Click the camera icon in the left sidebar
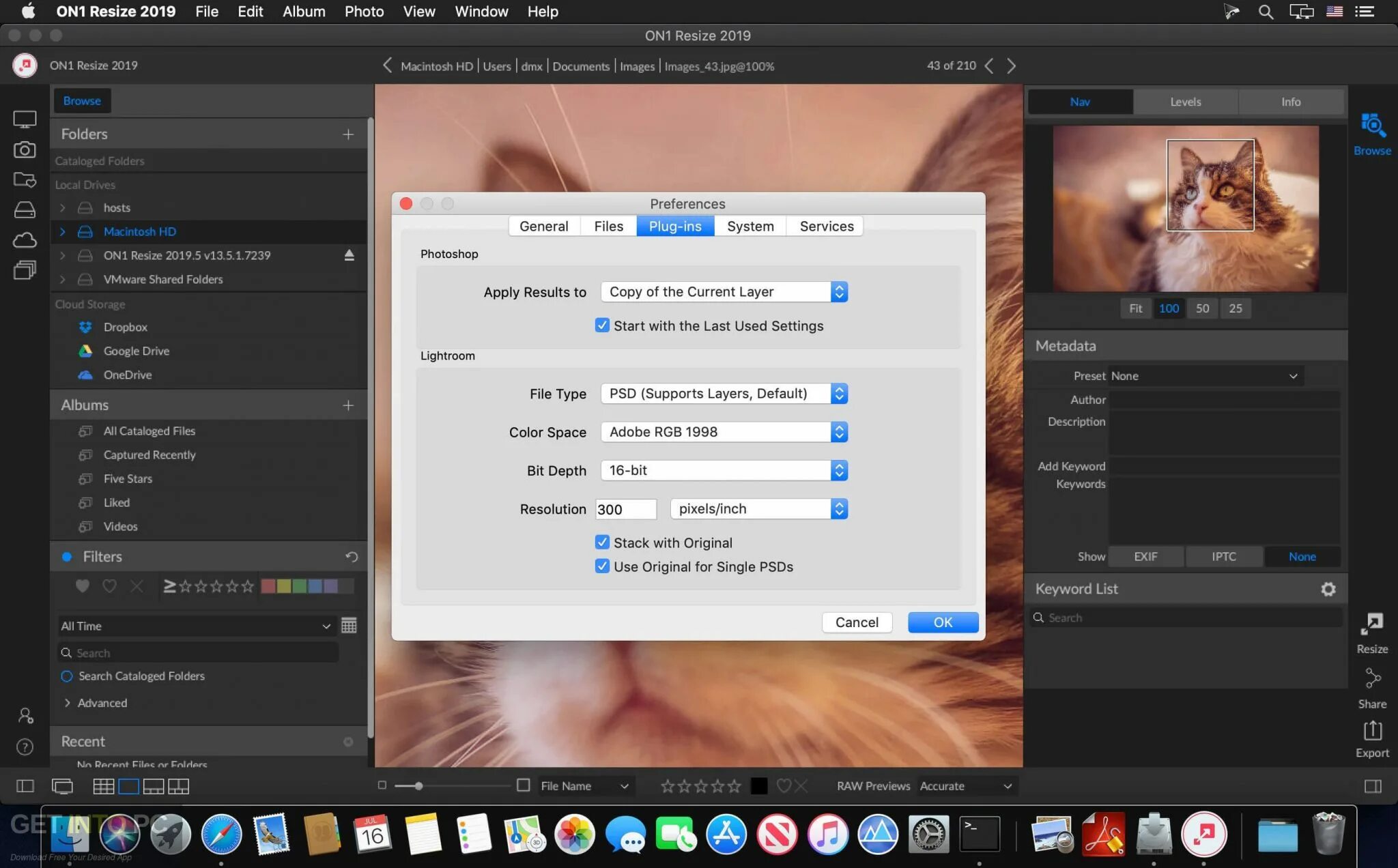 25,149
